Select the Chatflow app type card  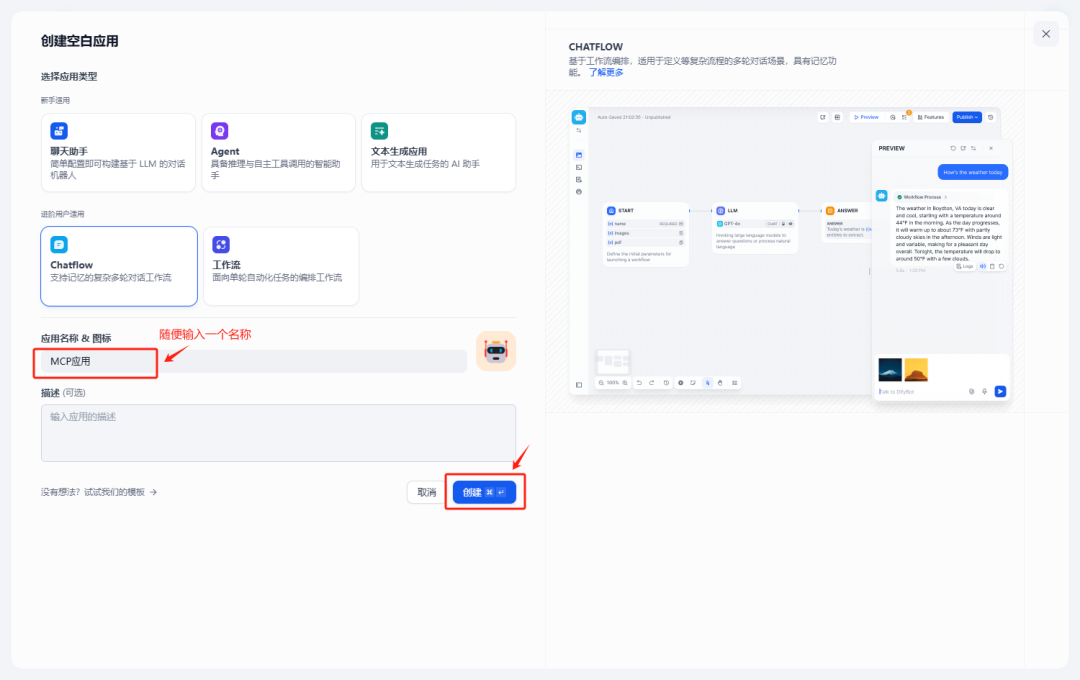point(119,266)
